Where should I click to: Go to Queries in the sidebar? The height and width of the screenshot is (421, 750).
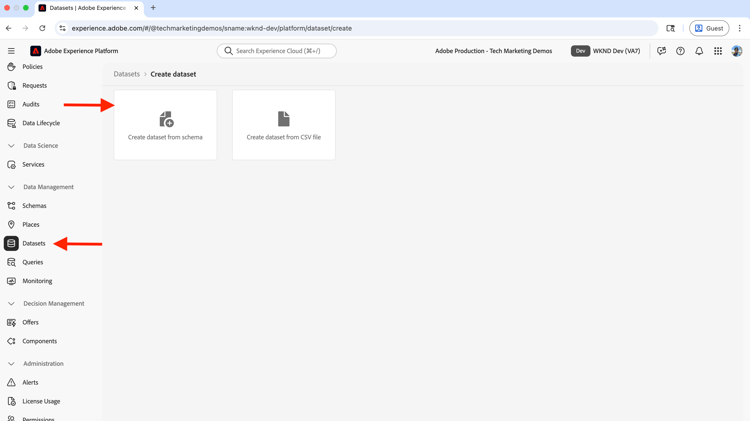click(x=33, y=262)
